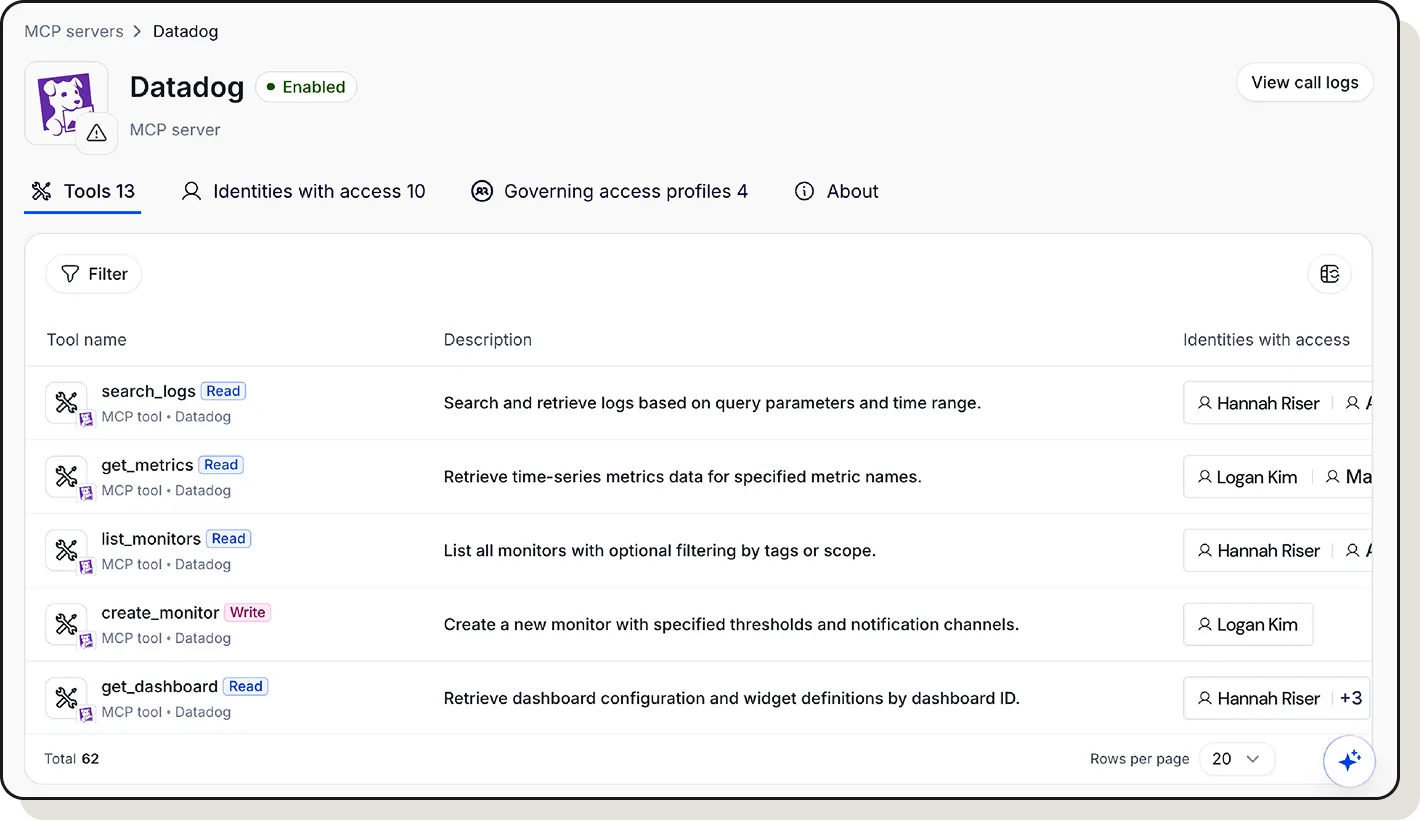The image size is (1420, 820).
Task: Expand the +3 identities on get_dashboard row
Action: 1351,698
